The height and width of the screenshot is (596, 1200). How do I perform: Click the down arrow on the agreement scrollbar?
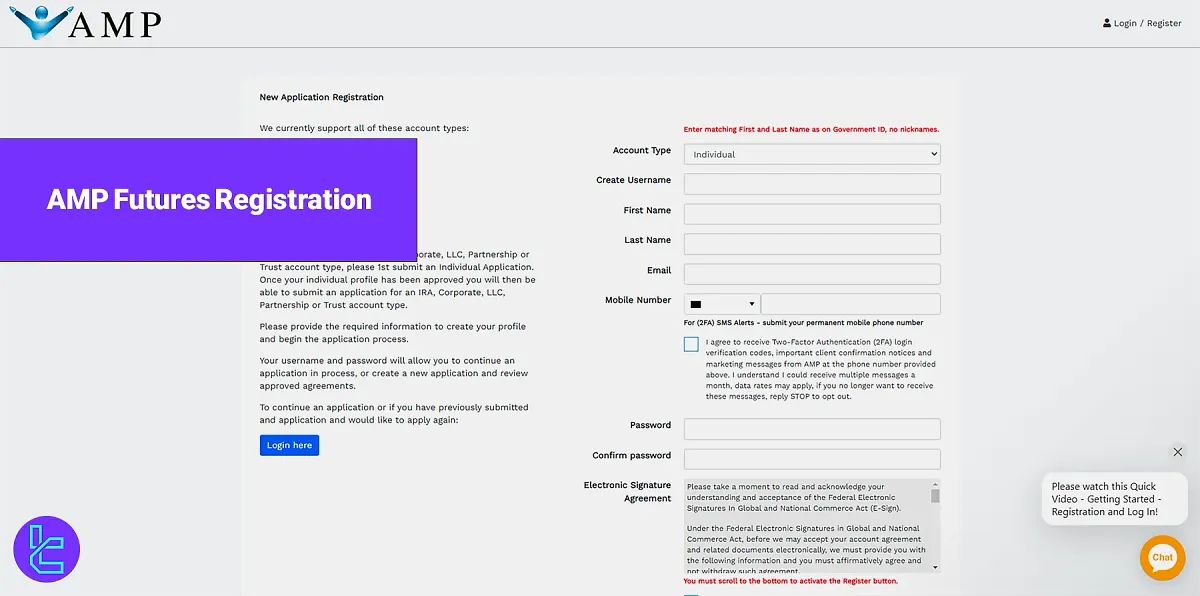click(x=934, y=568)
